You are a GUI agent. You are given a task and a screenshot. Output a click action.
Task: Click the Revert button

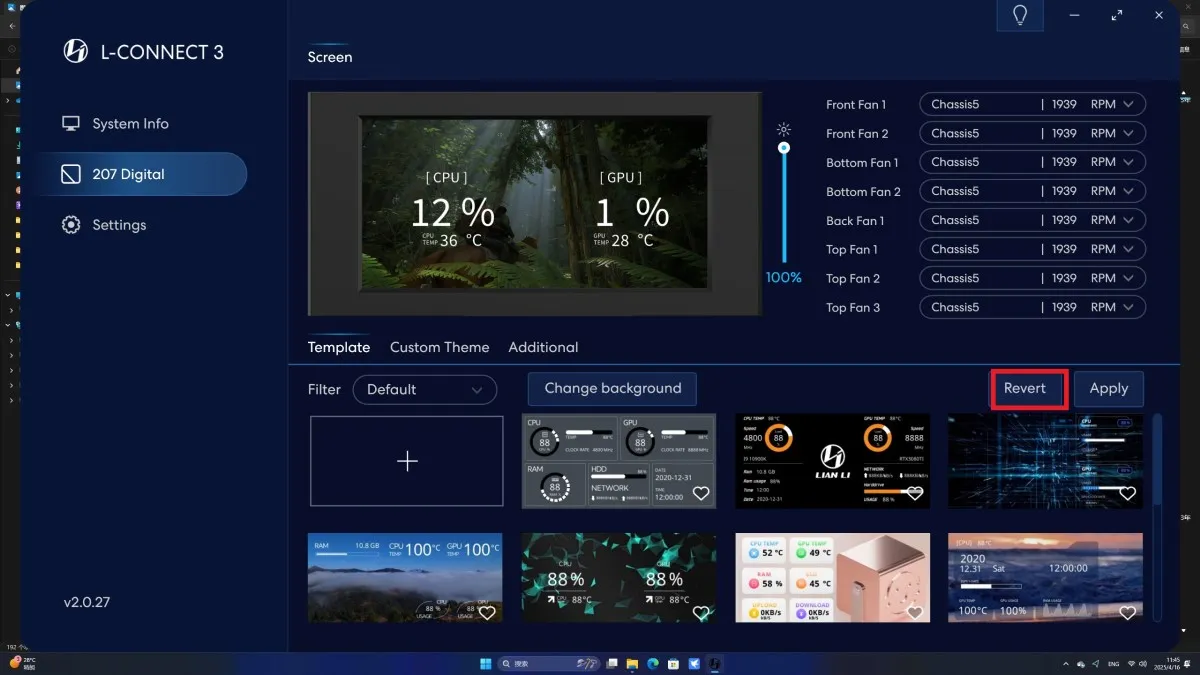1025,388
